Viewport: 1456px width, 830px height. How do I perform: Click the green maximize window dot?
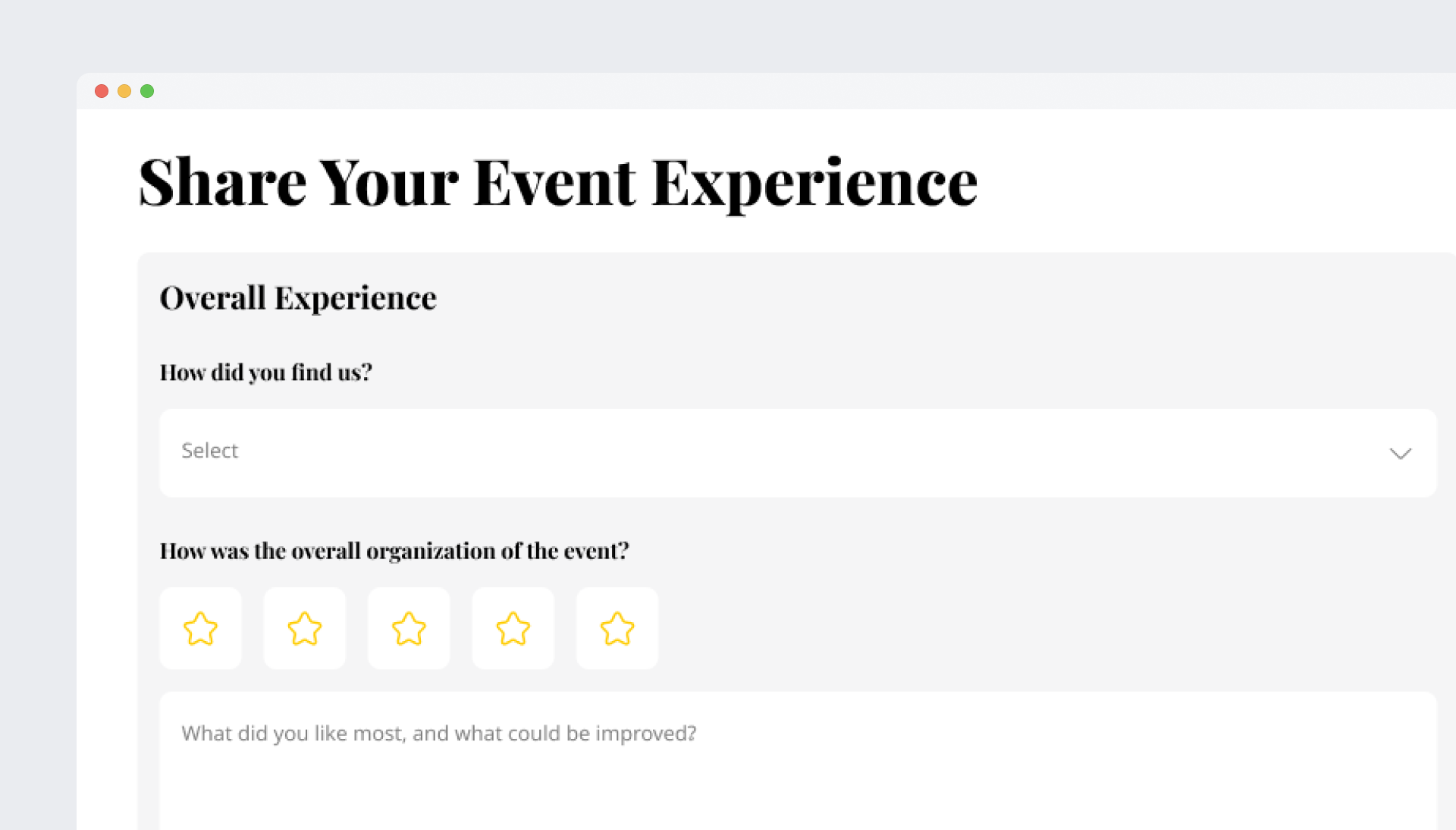tap(147, 91)
